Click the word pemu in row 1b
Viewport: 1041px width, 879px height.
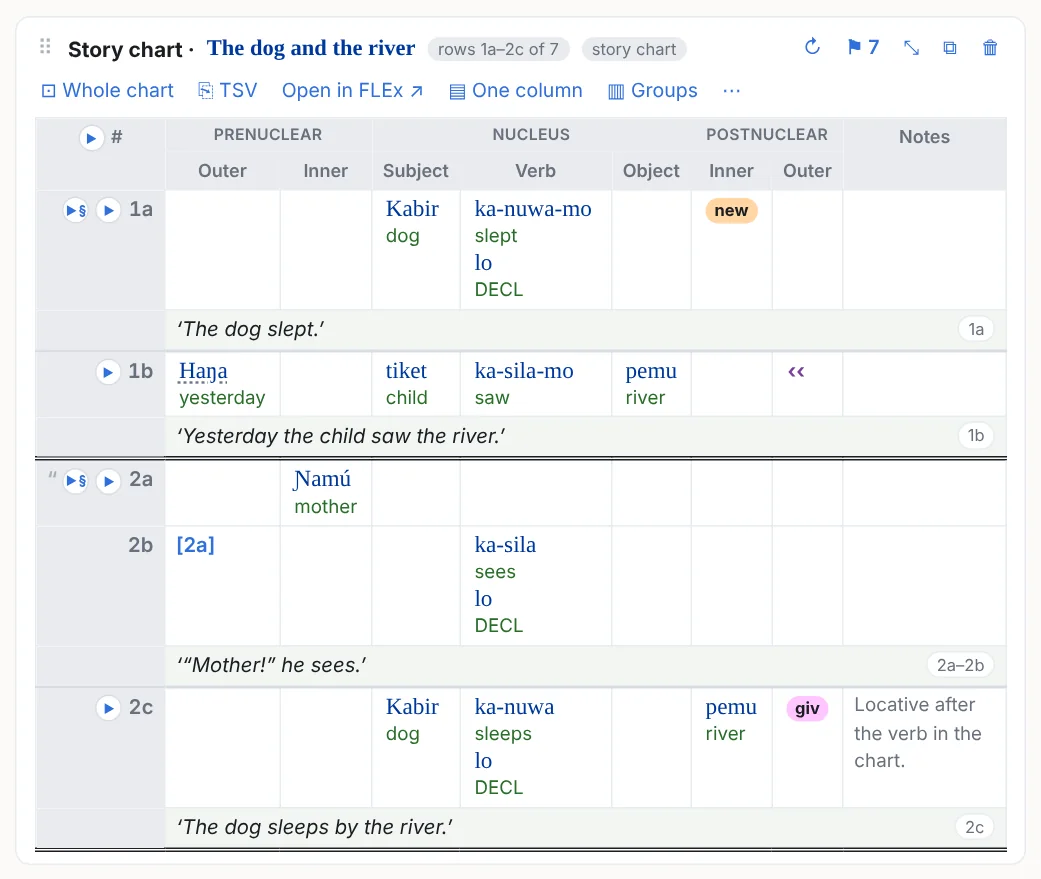pos(651,371)
